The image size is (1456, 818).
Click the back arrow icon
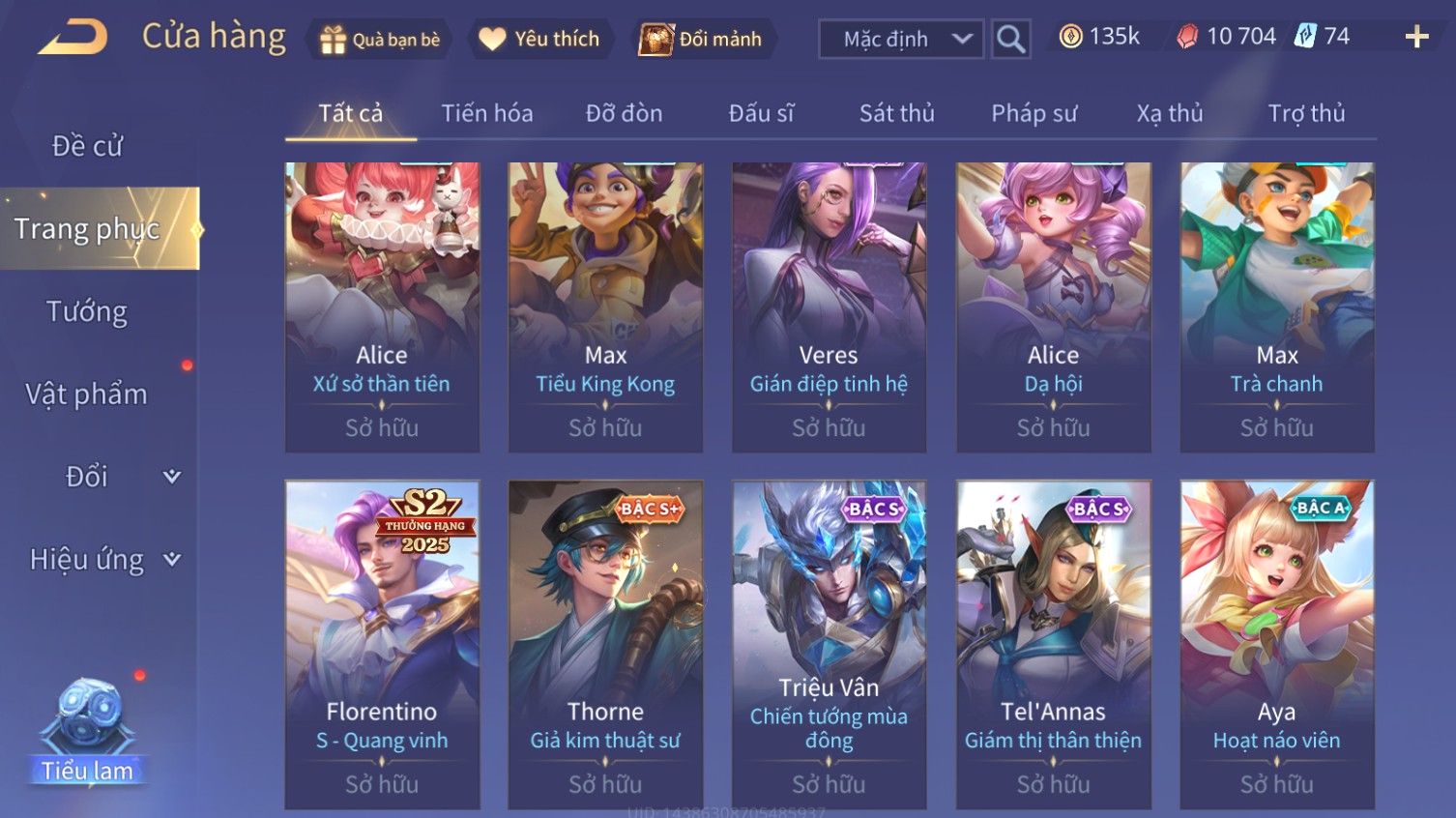73,38
